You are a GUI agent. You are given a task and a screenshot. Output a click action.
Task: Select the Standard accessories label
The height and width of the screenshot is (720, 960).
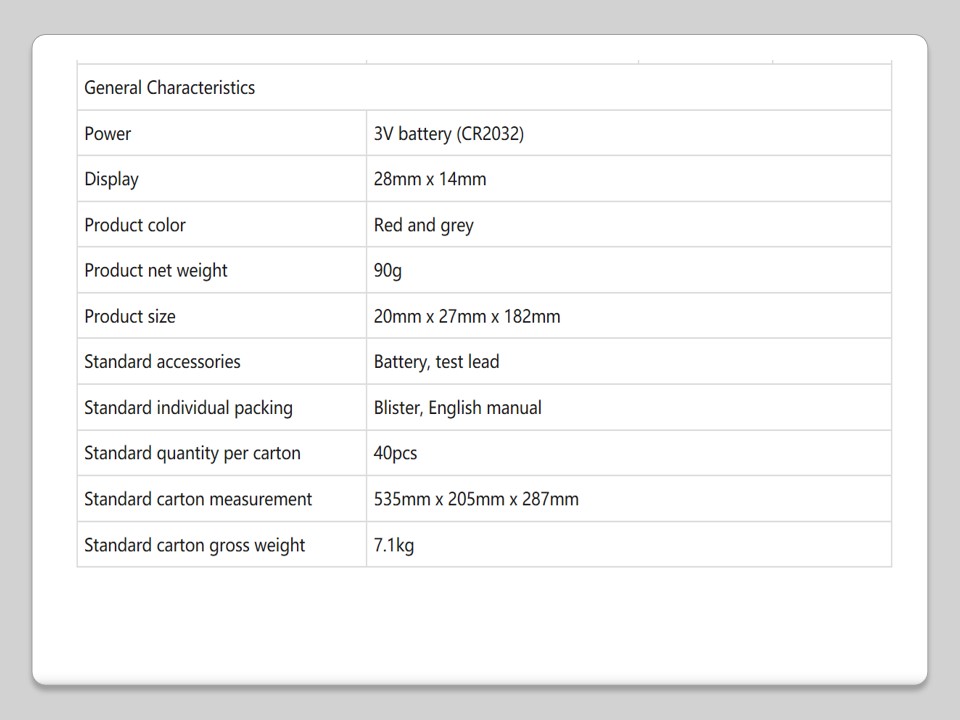click(x=162, y=362)
